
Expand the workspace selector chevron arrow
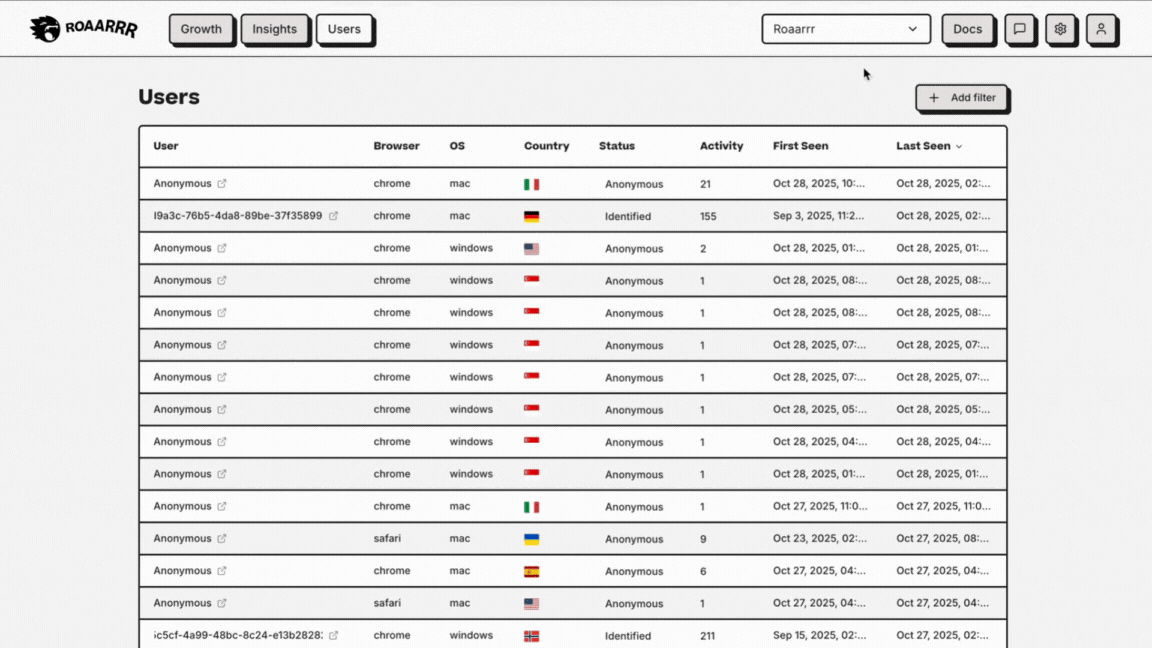pyautogui.click(x=913, y=29)
